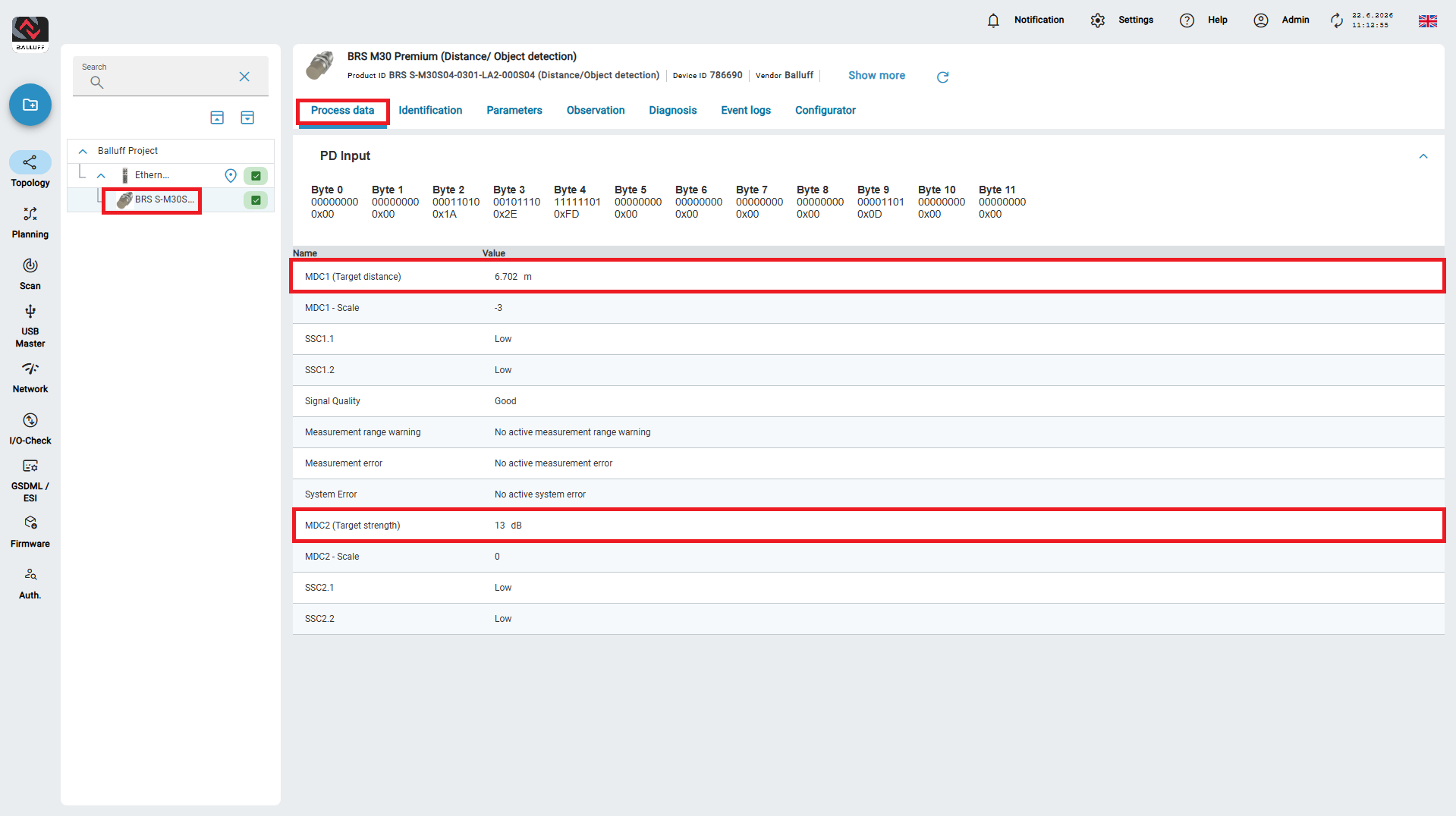Viewport: 1456px width, 816px height.
Task: Switch to the Parameters tab
Action: 514,110
